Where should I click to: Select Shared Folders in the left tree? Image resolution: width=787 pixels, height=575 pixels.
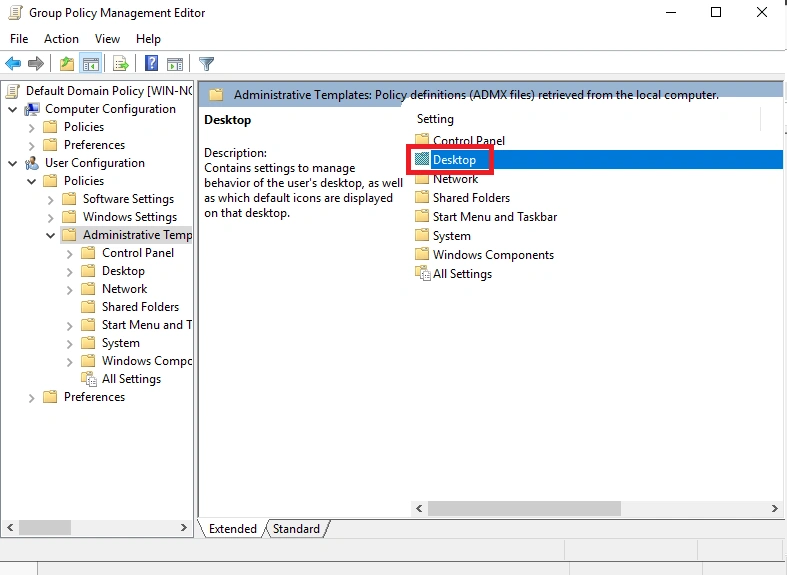click(x=141, y=307)
